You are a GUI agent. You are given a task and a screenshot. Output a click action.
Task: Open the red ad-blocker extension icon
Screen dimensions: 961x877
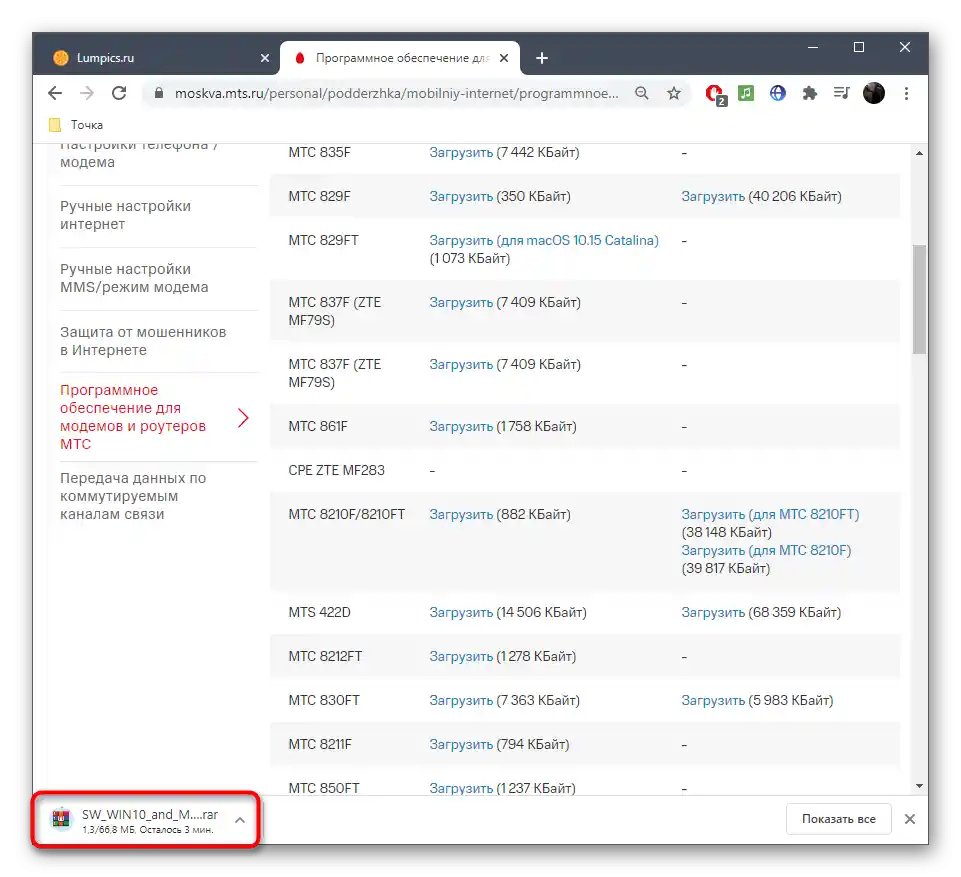click(715, 94)
